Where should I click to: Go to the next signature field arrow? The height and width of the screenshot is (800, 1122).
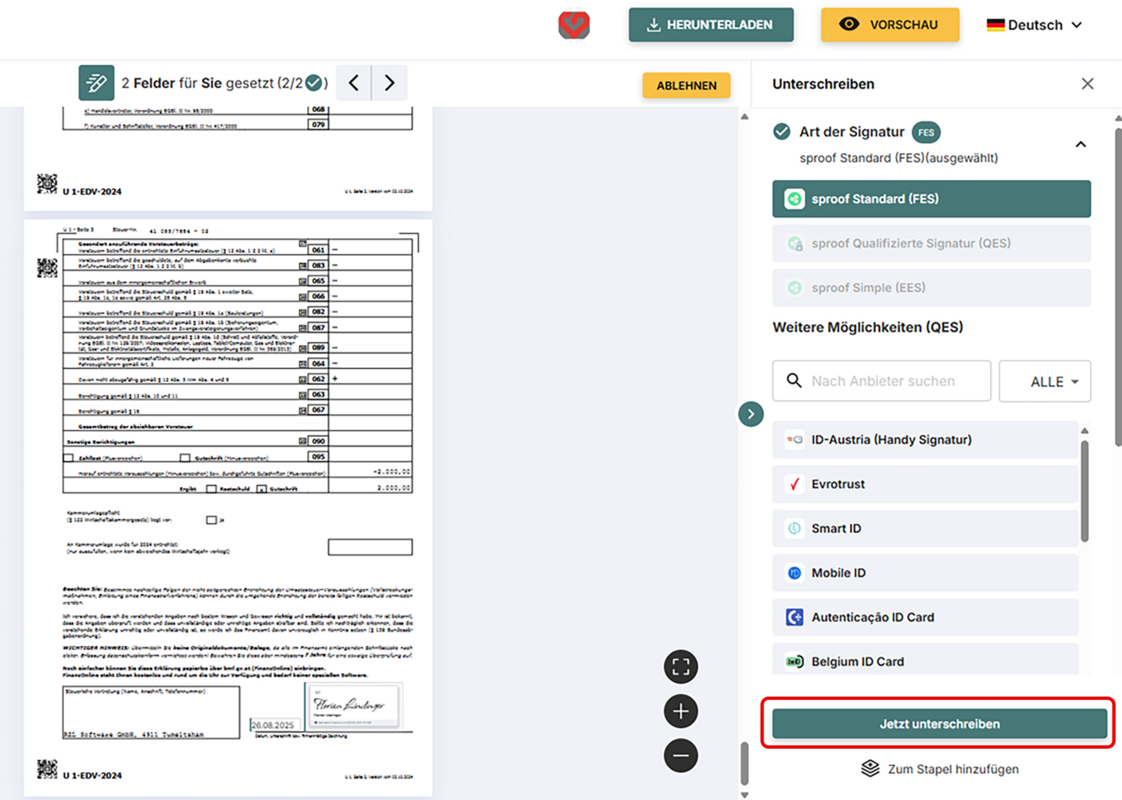(390, 83)
